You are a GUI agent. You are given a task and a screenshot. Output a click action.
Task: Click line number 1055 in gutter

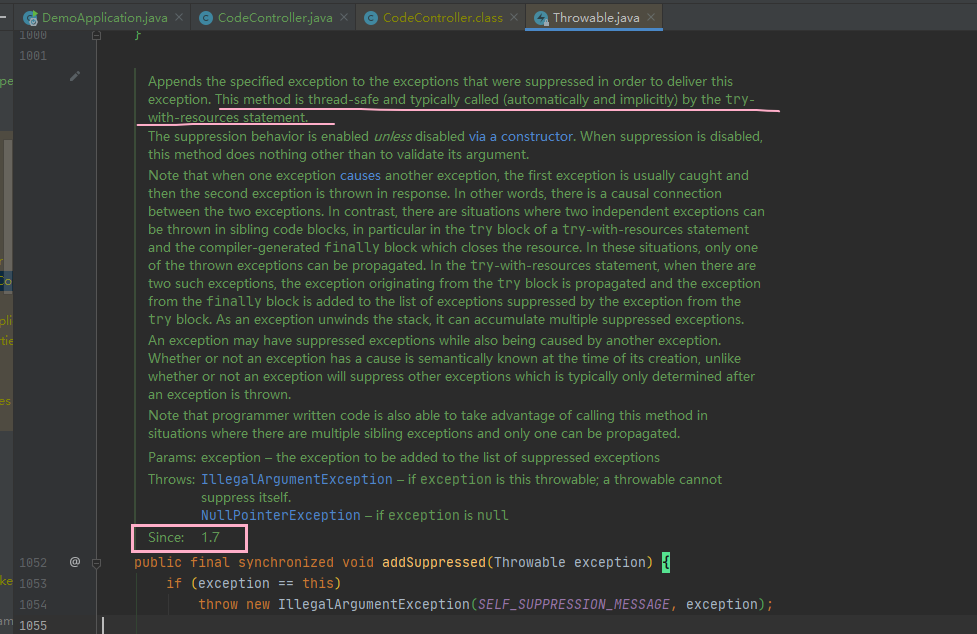coord(33,625)
